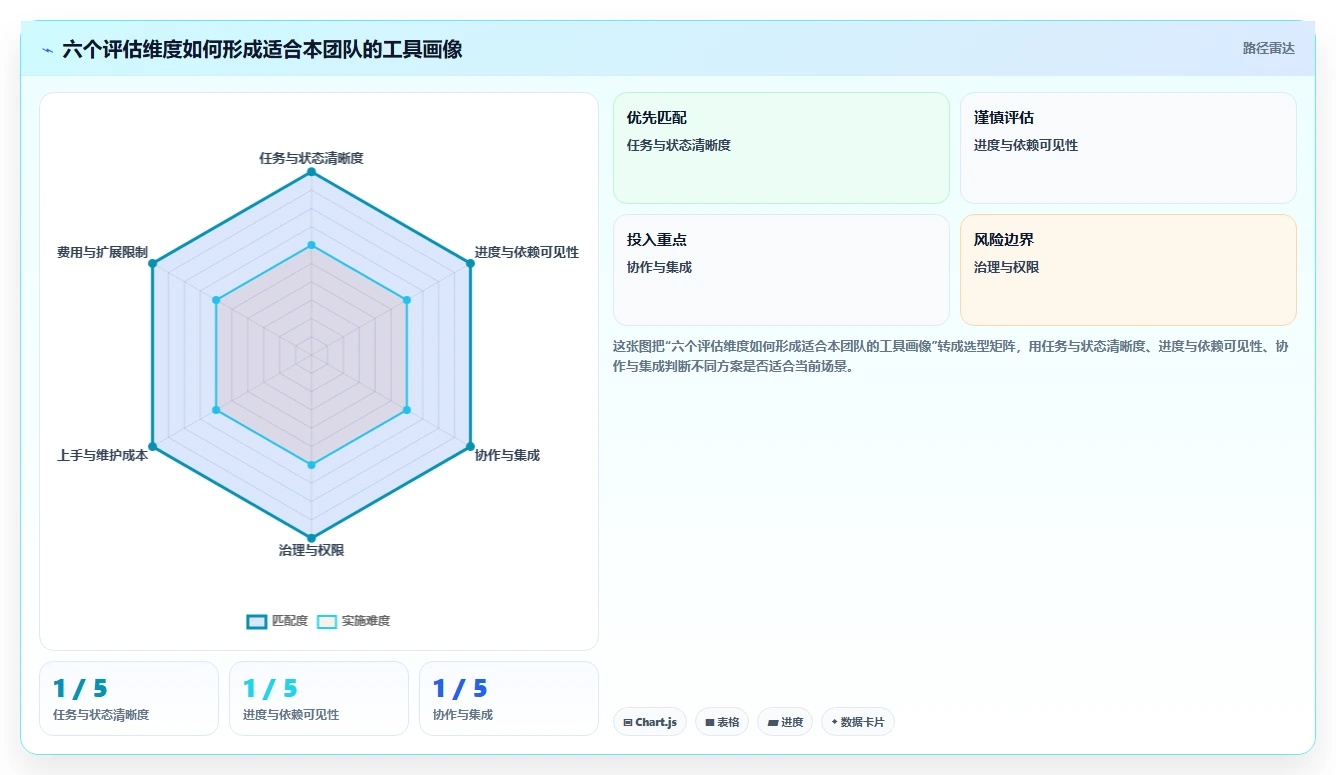This screenshot has height=775, width=1336.
Task: Click the 费用与扩展限制 radar axis label
Action: tap(102, 252)
